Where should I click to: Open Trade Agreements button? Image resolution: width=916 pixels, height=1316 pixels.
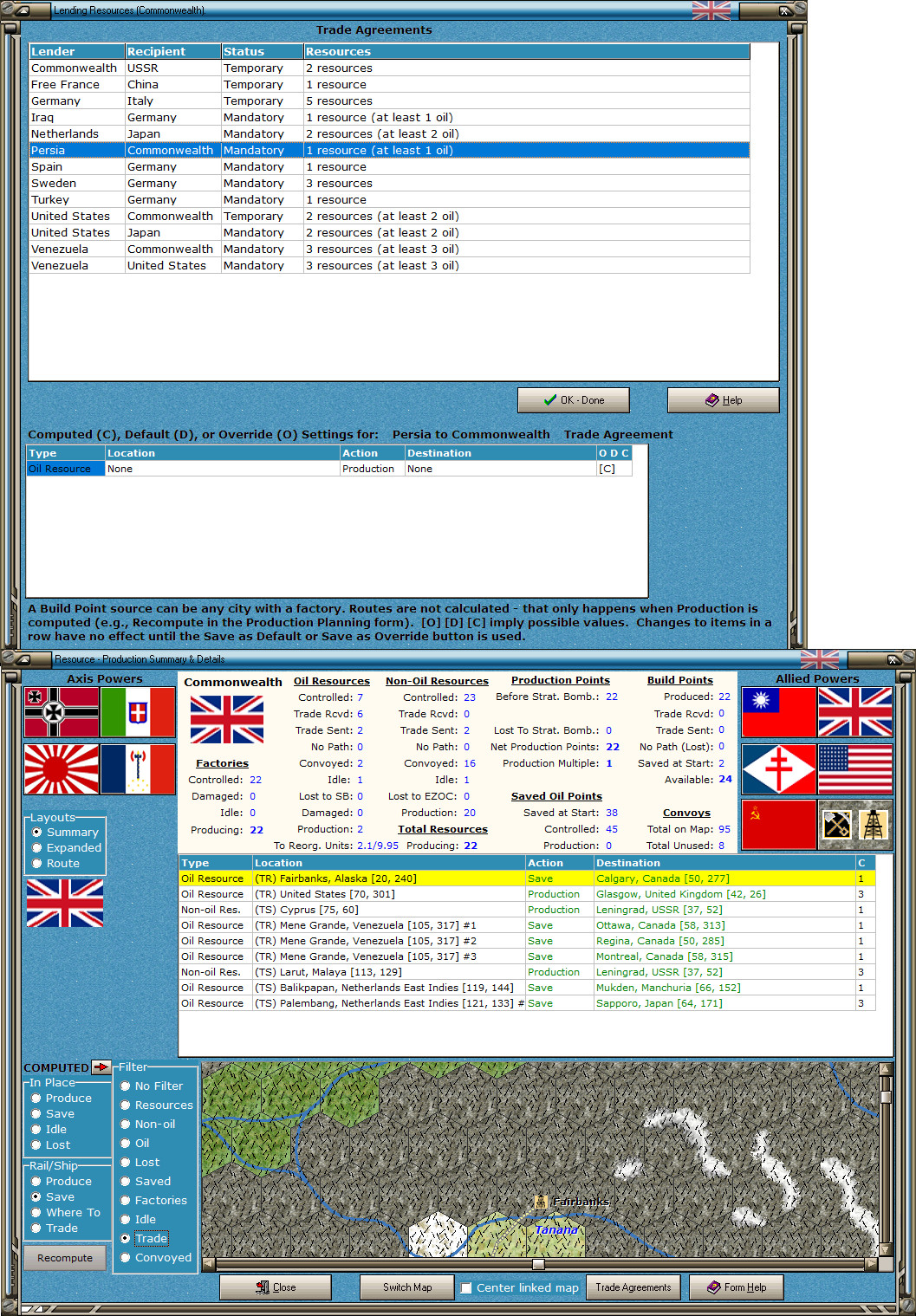click(633, 1287)
